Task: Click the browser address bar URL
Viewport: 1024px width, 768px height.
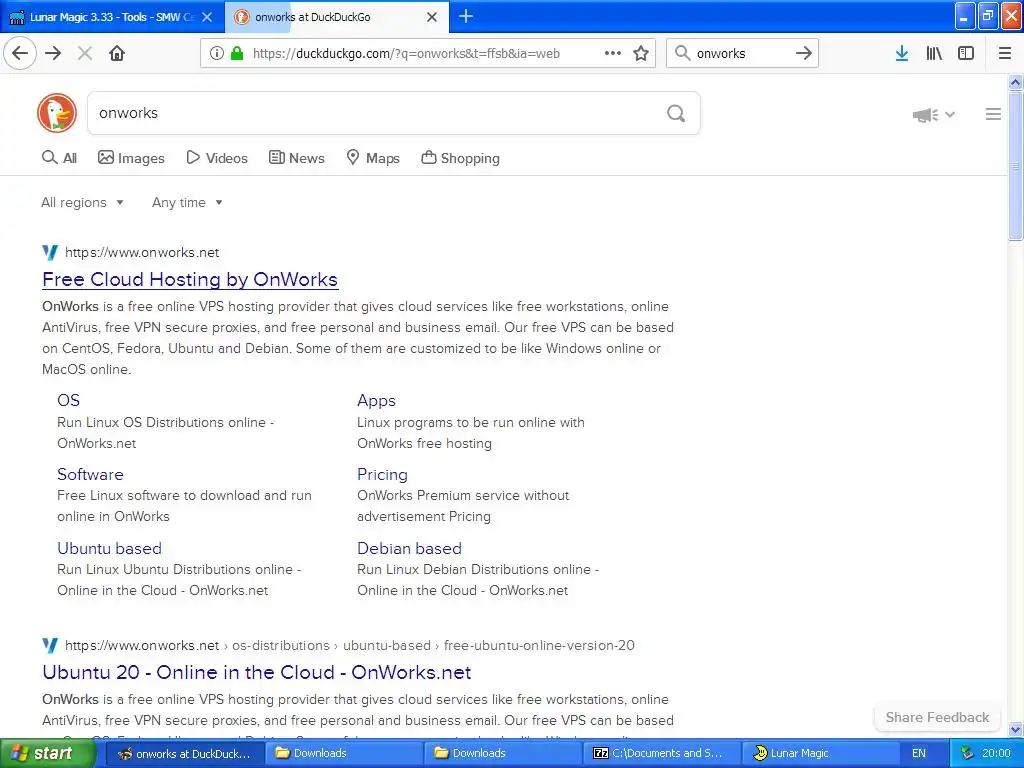Action: pos(406,54)
